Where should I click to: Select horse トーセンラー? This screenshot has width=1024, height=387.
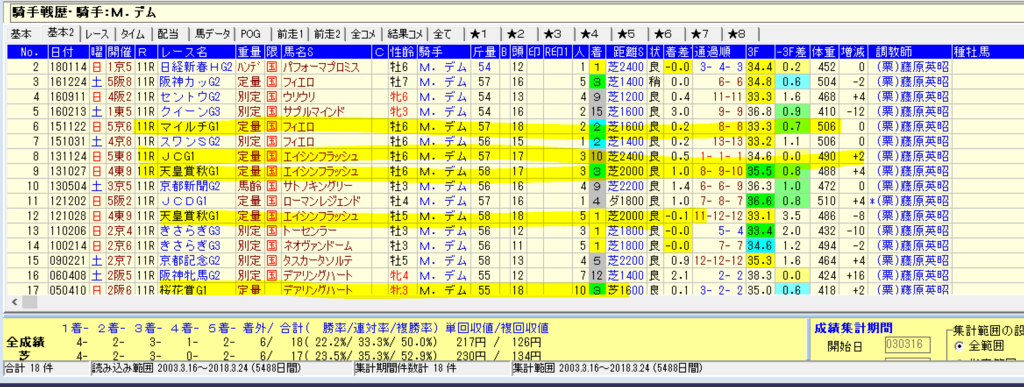(x=309, y=230)
